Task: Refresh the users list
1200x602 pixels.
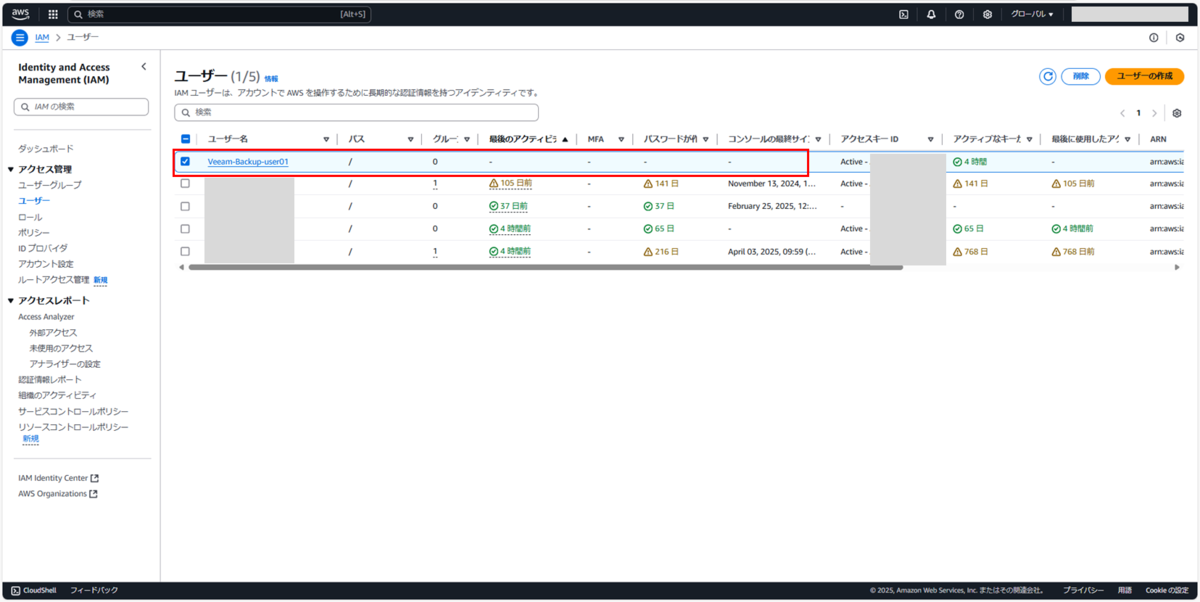Action: pos(1047,76)
